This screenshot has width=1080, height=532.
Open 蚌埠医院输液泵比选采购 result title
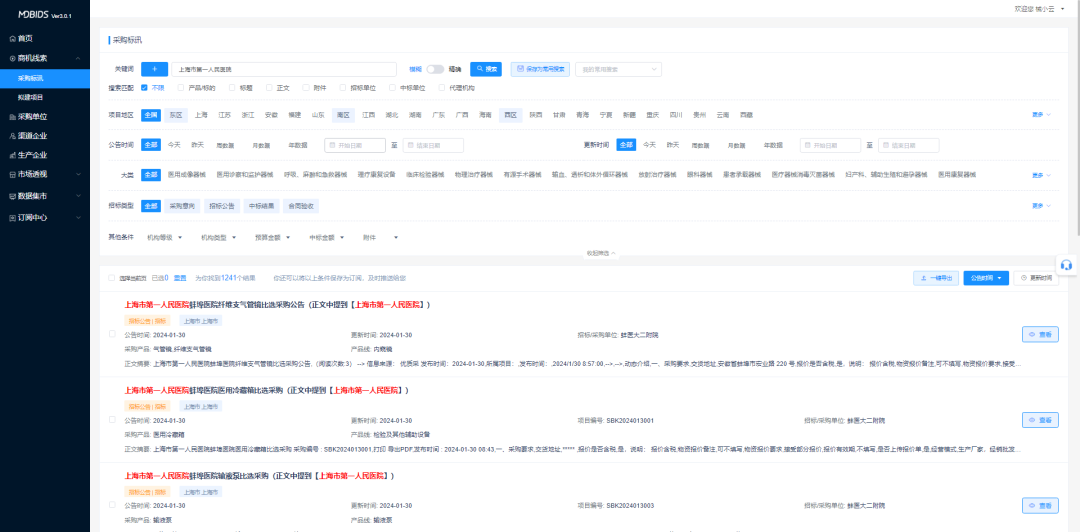(x=260, y=476)
